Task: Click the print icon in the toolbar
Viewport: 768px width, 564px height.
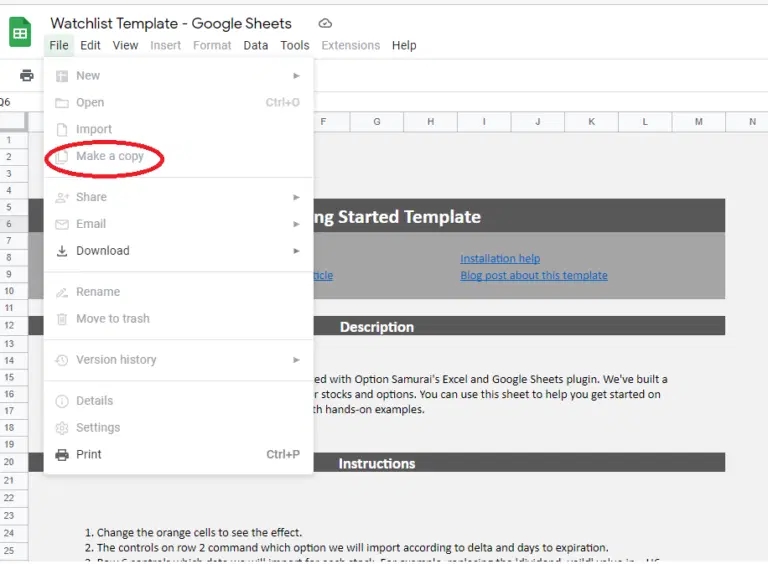Action: [x=27, y=76]
